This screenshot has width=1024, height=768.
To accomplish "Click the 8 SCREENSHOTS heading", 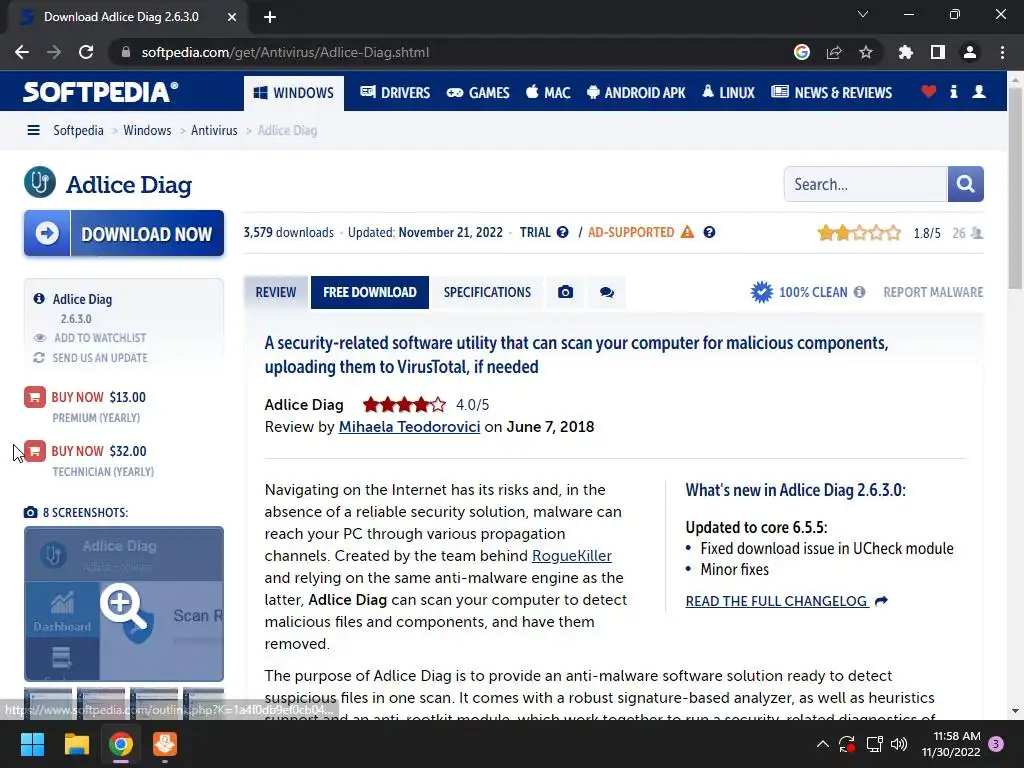I will (85, 513).
